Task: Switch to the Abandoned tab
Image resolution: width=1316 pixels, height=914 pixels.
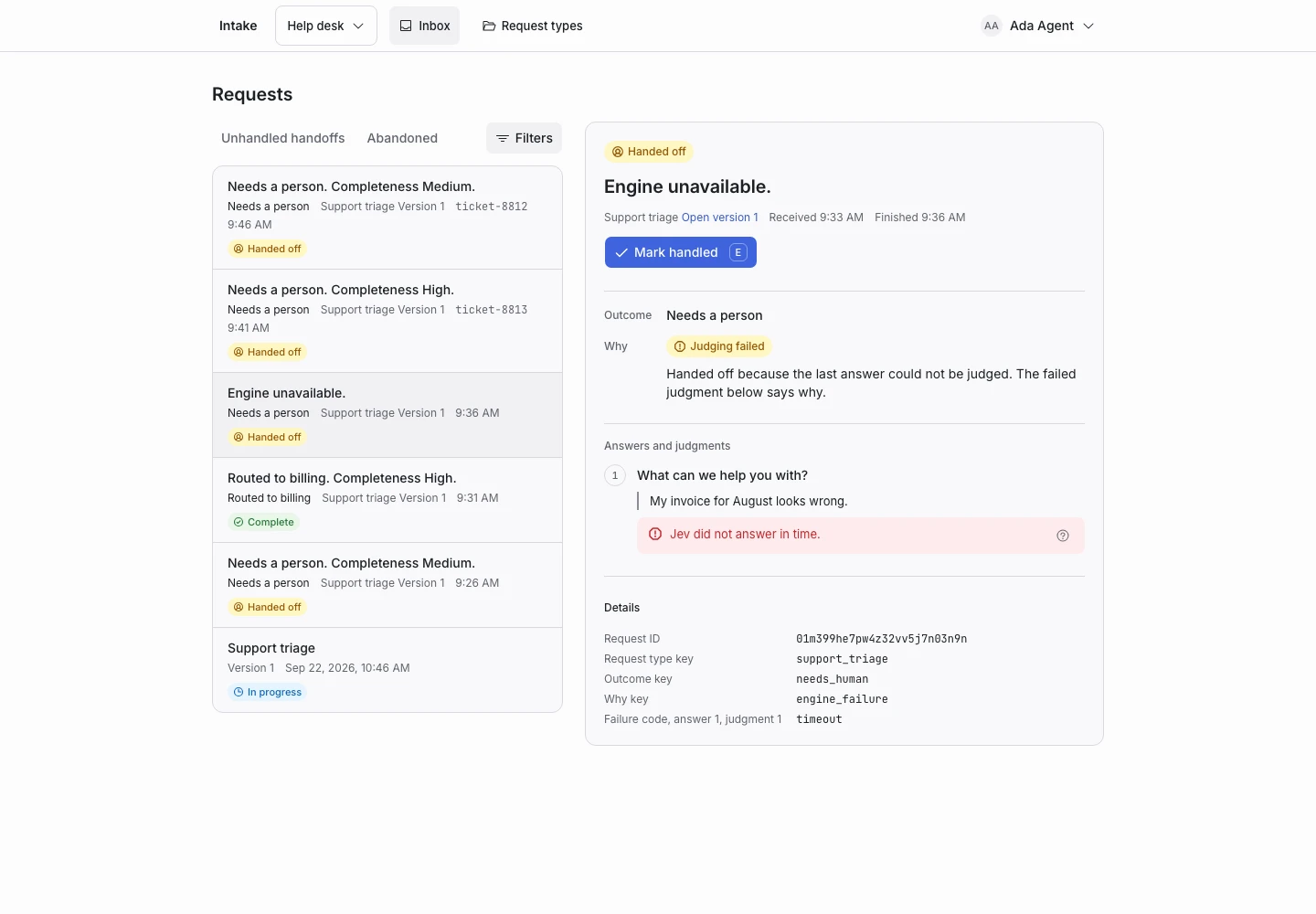Action: (402, 138)
